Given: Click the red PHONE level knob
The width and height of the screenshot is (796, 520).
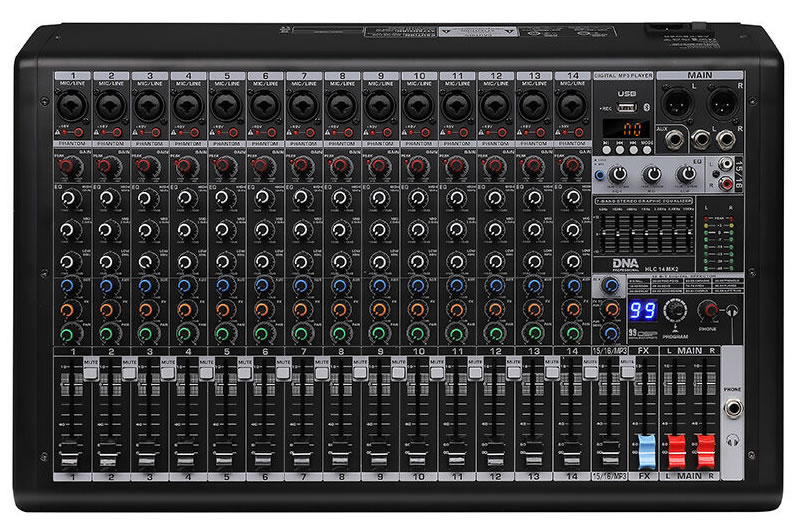Looking at the screenshot, I should (708, 309).
